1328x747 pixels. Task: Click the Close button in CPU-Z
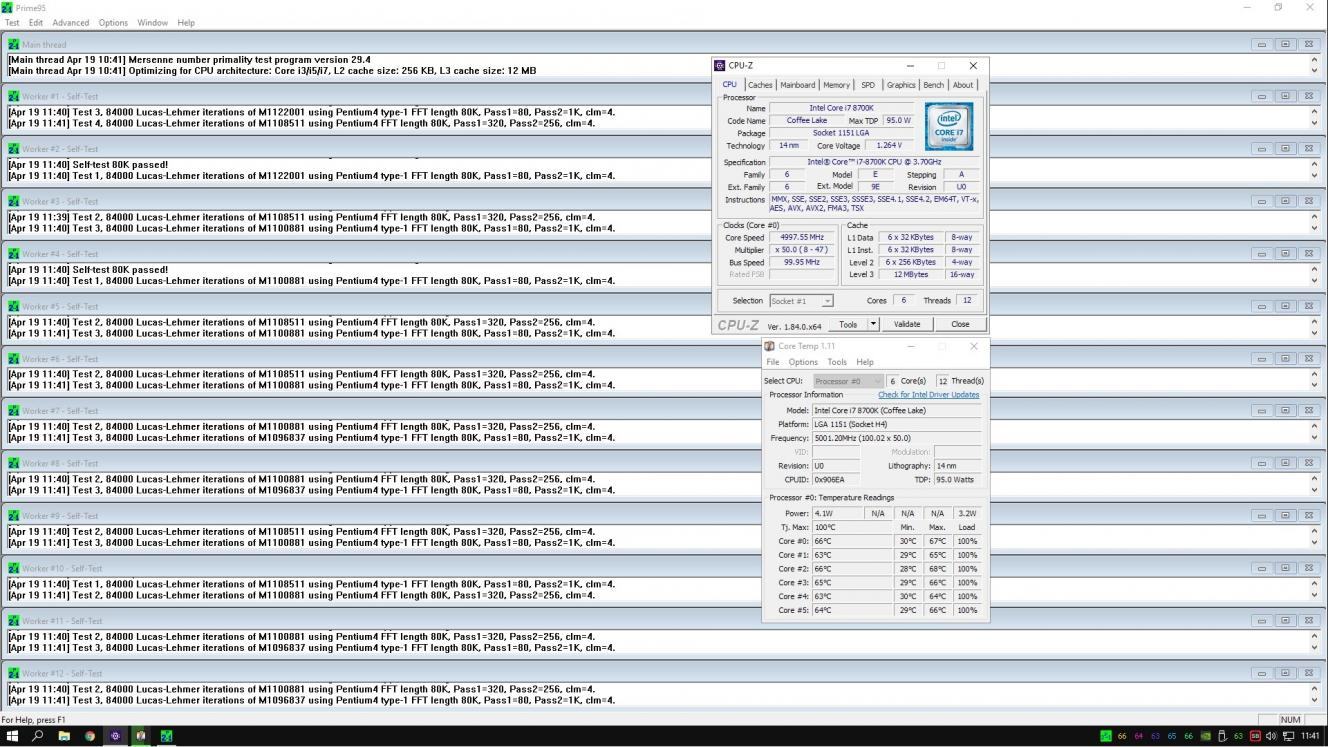click(x=960, y=324)
